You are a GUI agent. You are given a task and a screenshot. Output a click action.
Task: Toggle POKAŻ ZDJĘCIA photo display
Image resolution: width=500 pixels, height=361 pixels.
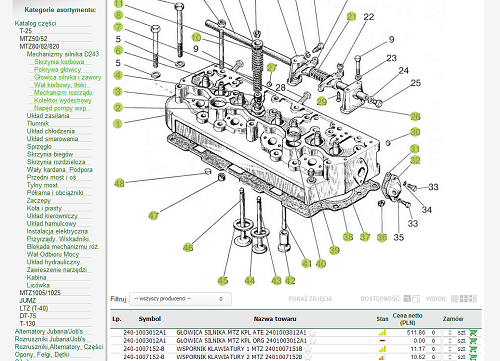coord(310,299)
